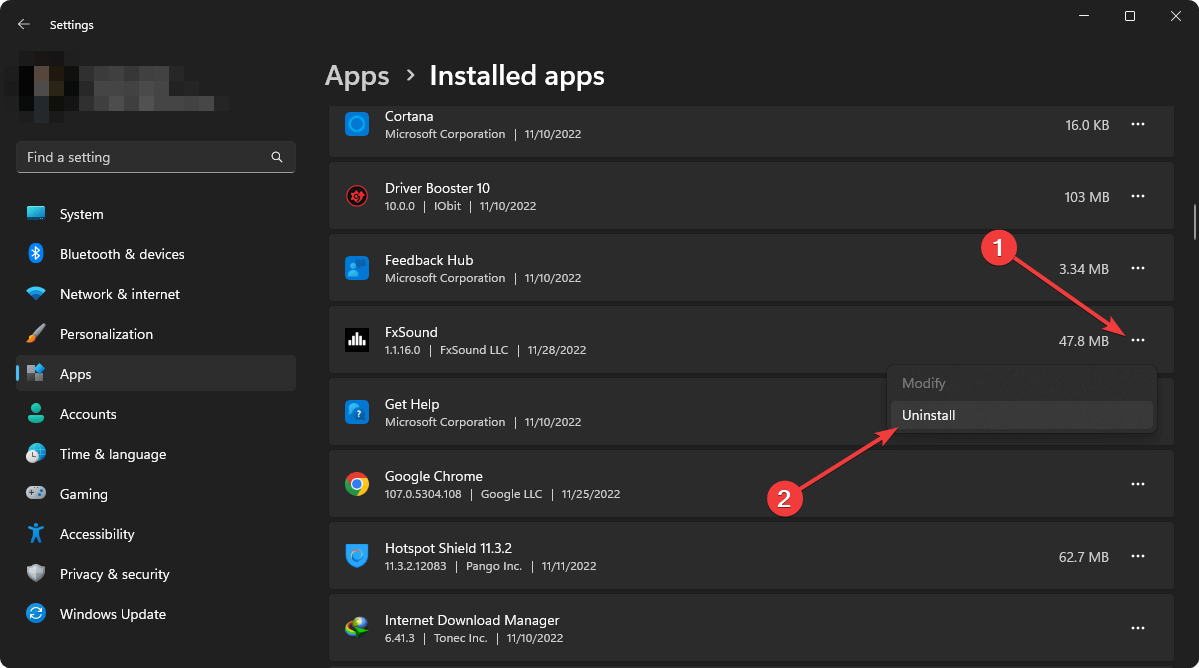Viewport: 1199px width, 668px height.
Task: Open more options for Hotspot Shield
Action: coord(1137,557)
